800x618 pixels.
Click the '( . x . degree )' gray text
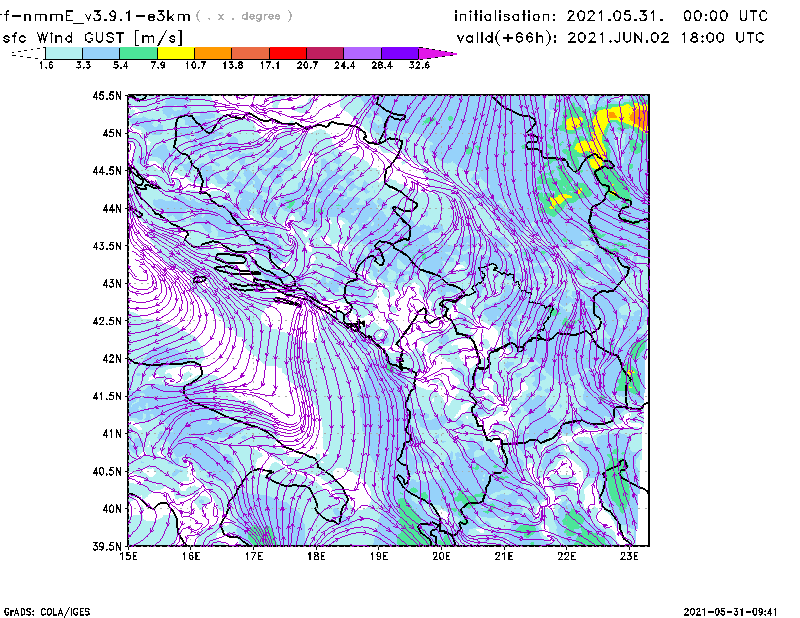(x=245, y=16)
